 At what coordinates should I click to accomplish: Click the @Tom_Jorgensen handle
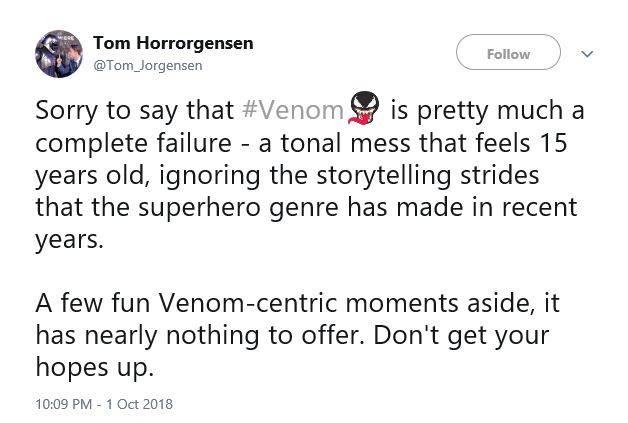click(147, 65)
